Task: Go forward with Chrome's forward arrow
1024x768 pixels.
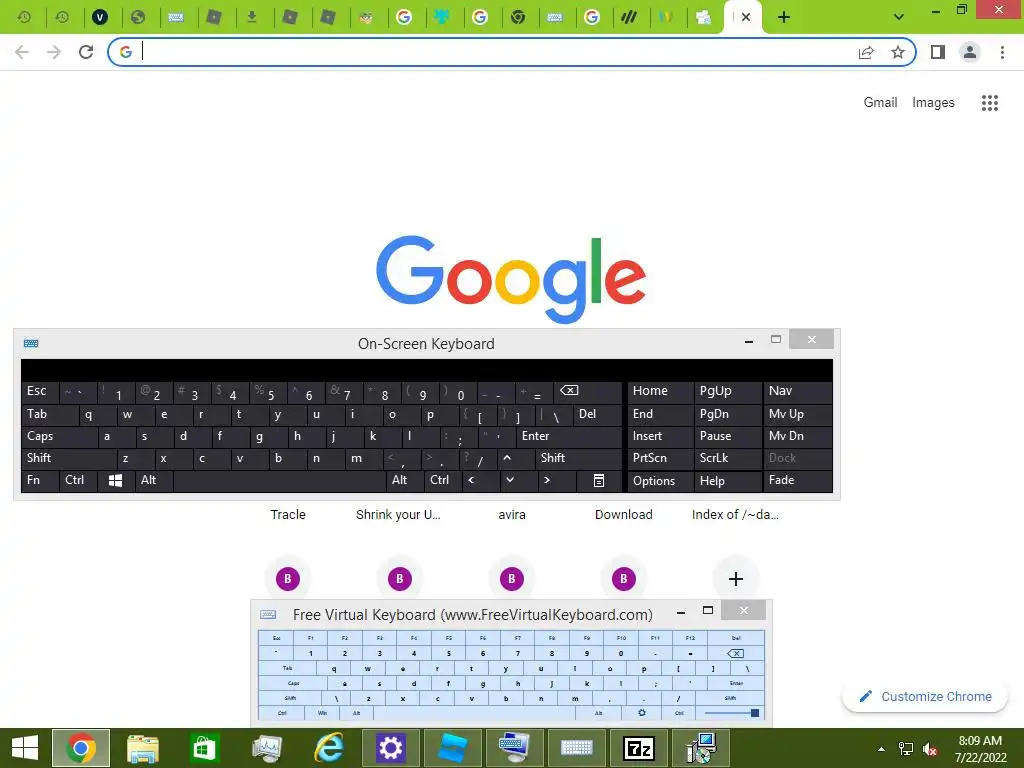Action: point(54,52)
